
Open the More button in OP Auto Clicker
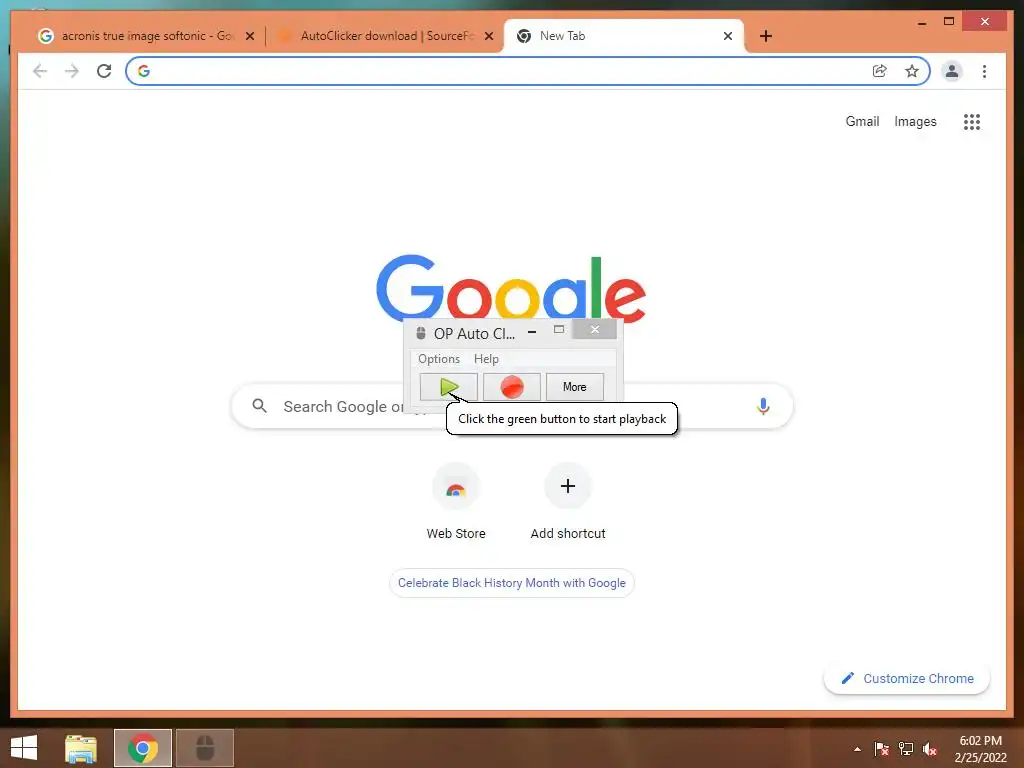point(575,387)
